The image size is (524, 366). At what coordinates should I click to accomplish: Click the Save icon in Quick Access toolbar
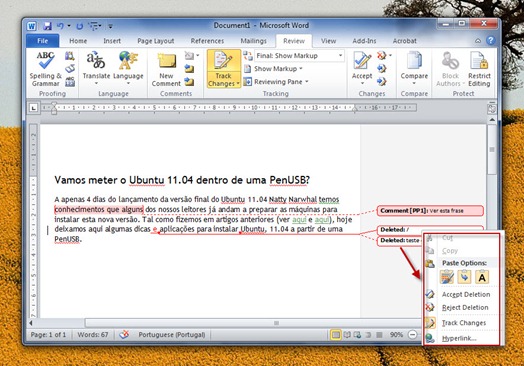[47, 26]
